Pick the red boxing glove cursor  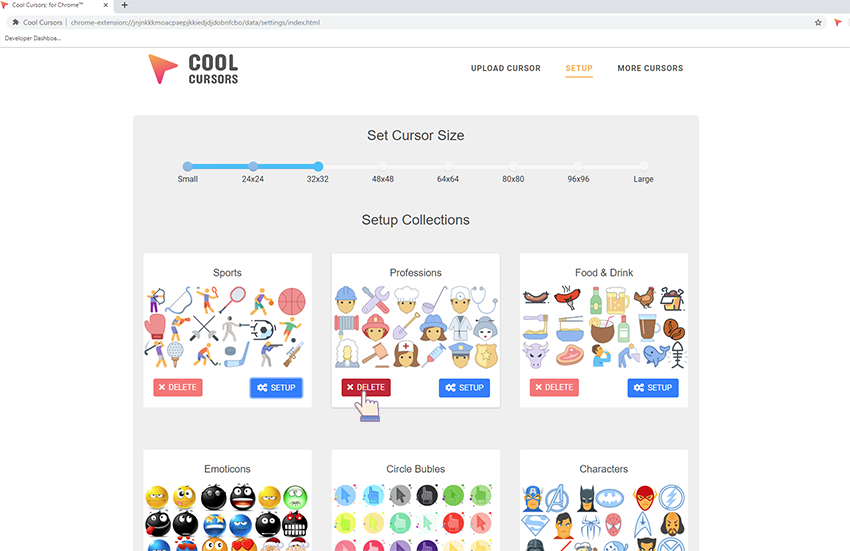click(x=155, y=327)
